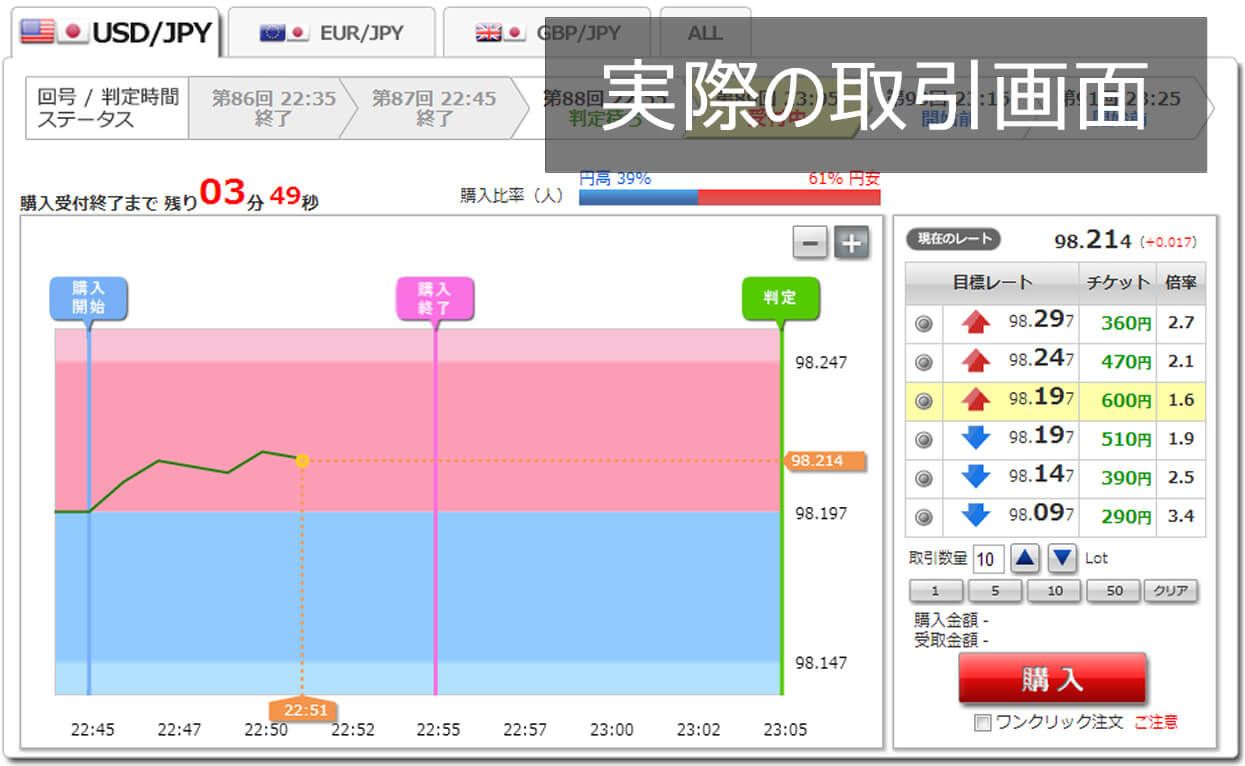Click blue down arrow for 98.147

pos(975,477)
